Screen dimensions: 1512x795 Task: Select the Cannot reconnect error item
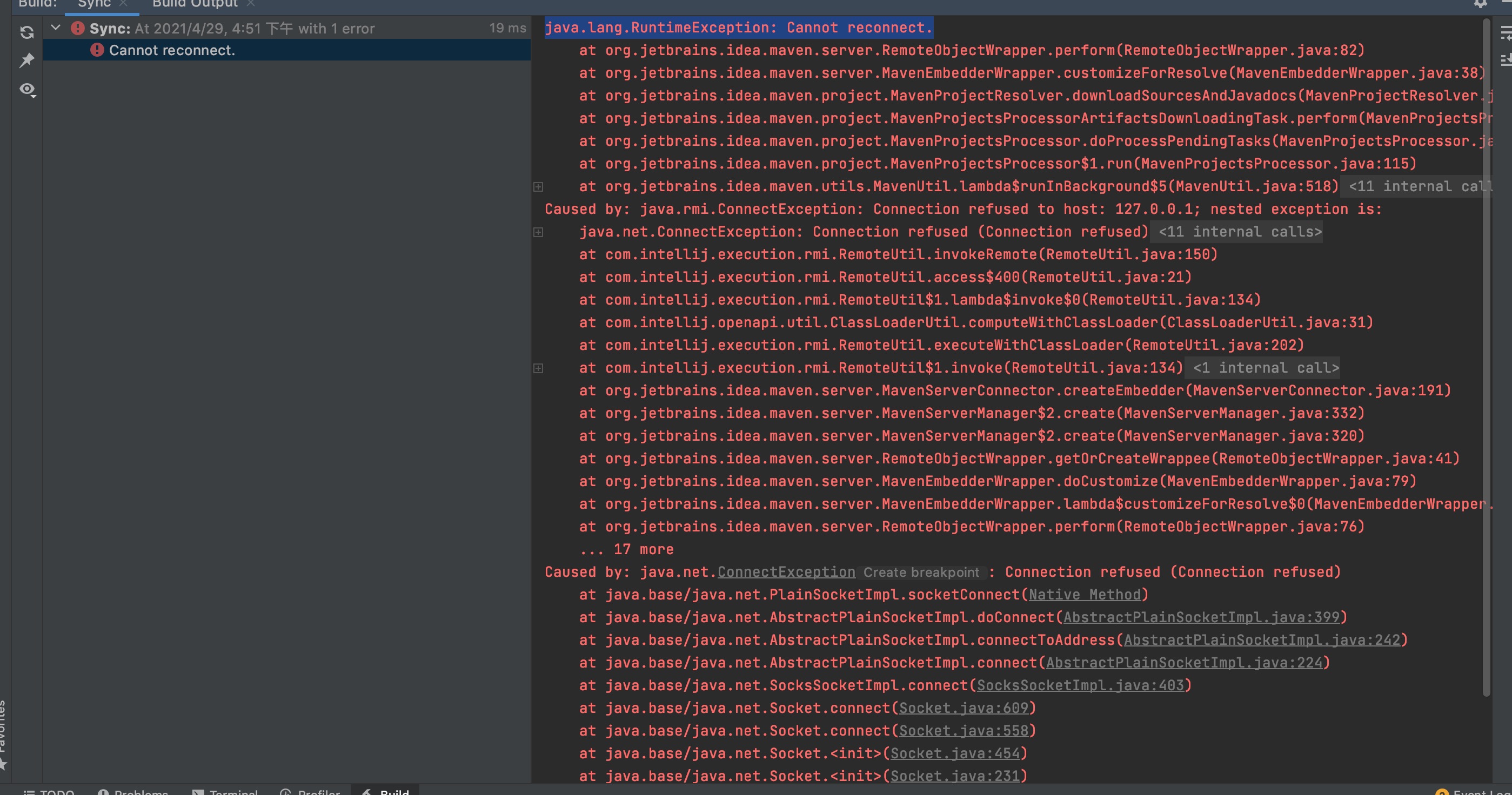pos(171,50)
